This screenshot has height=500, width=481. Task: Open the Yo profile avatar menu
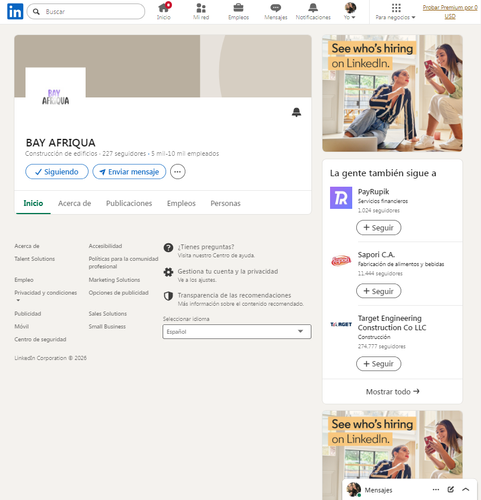[350, 11]
